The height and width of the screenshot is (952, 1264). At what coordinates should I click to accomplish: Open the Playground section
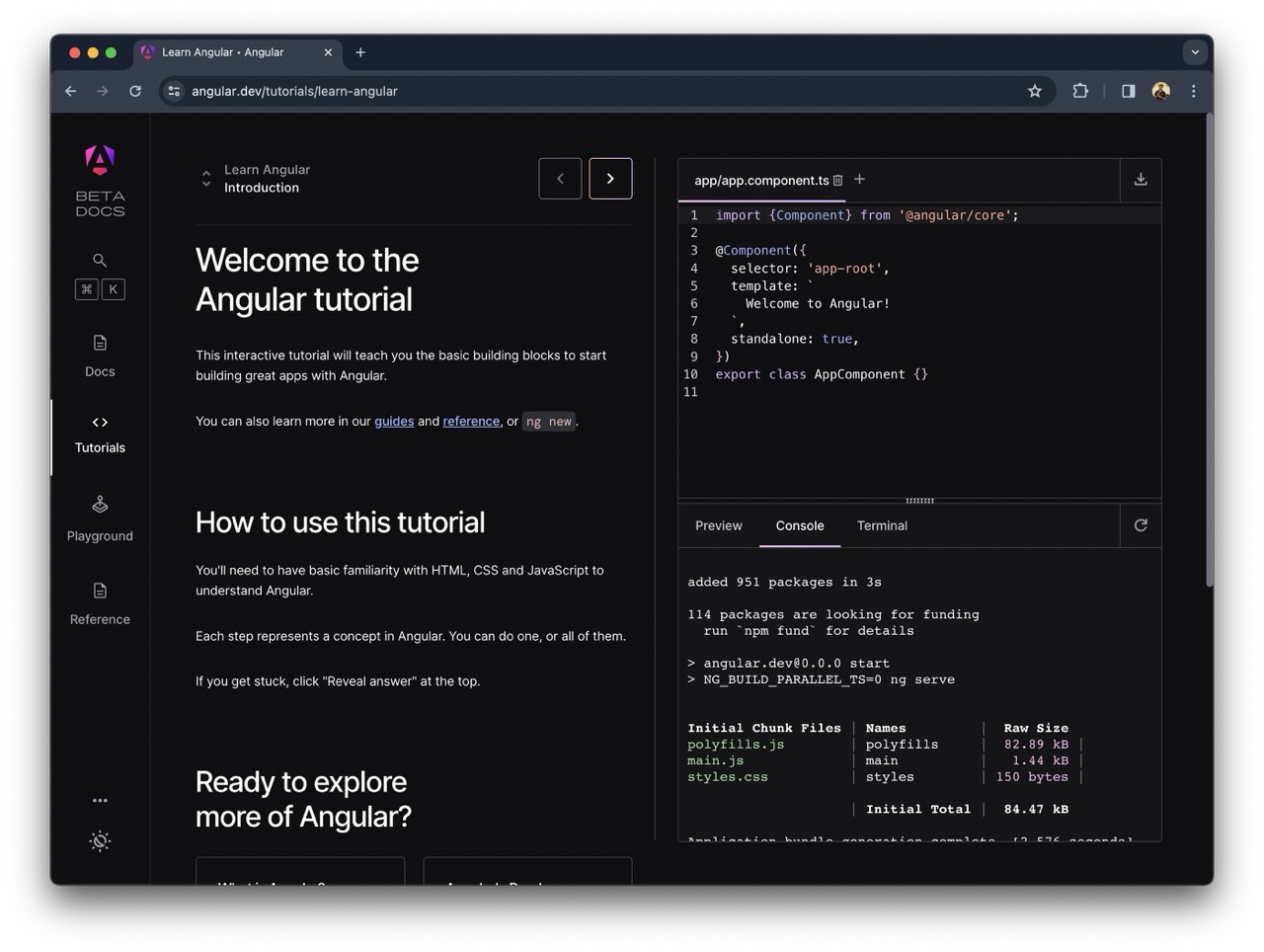tap(100, 518)
